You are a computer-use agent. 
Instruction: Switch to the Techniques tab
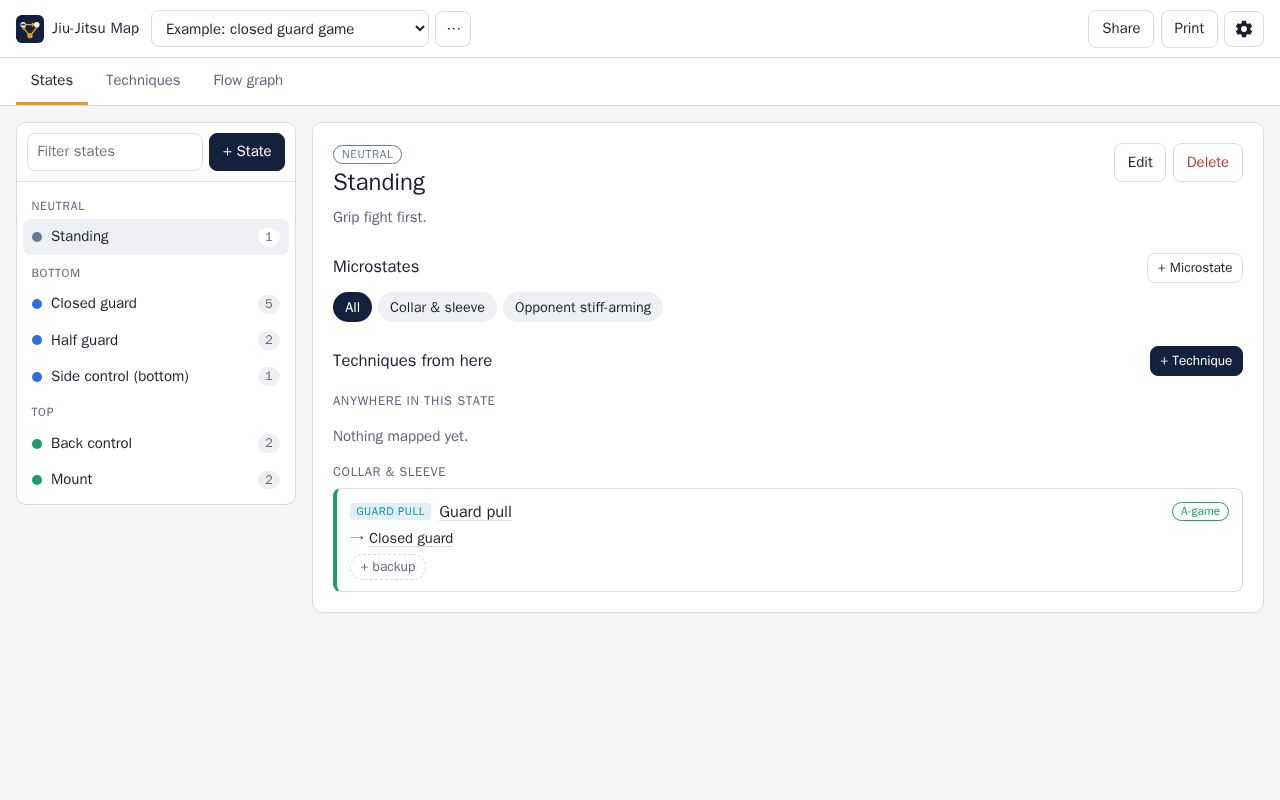point(143,80)
